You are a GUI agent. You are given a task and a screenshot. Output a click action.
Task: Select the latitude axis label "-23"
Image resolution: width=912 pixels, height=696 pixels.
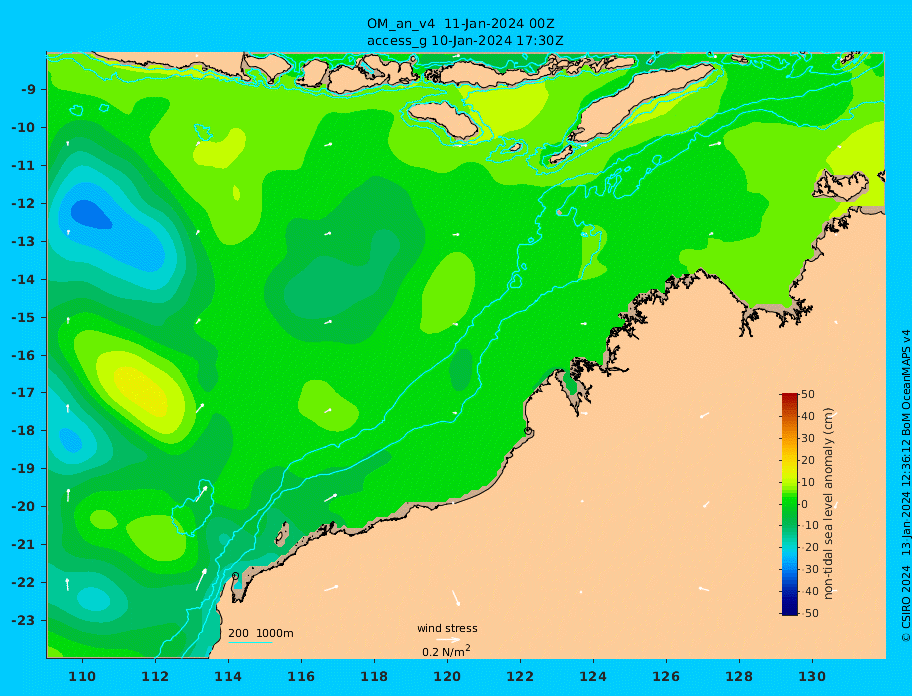tap(24, 620)
